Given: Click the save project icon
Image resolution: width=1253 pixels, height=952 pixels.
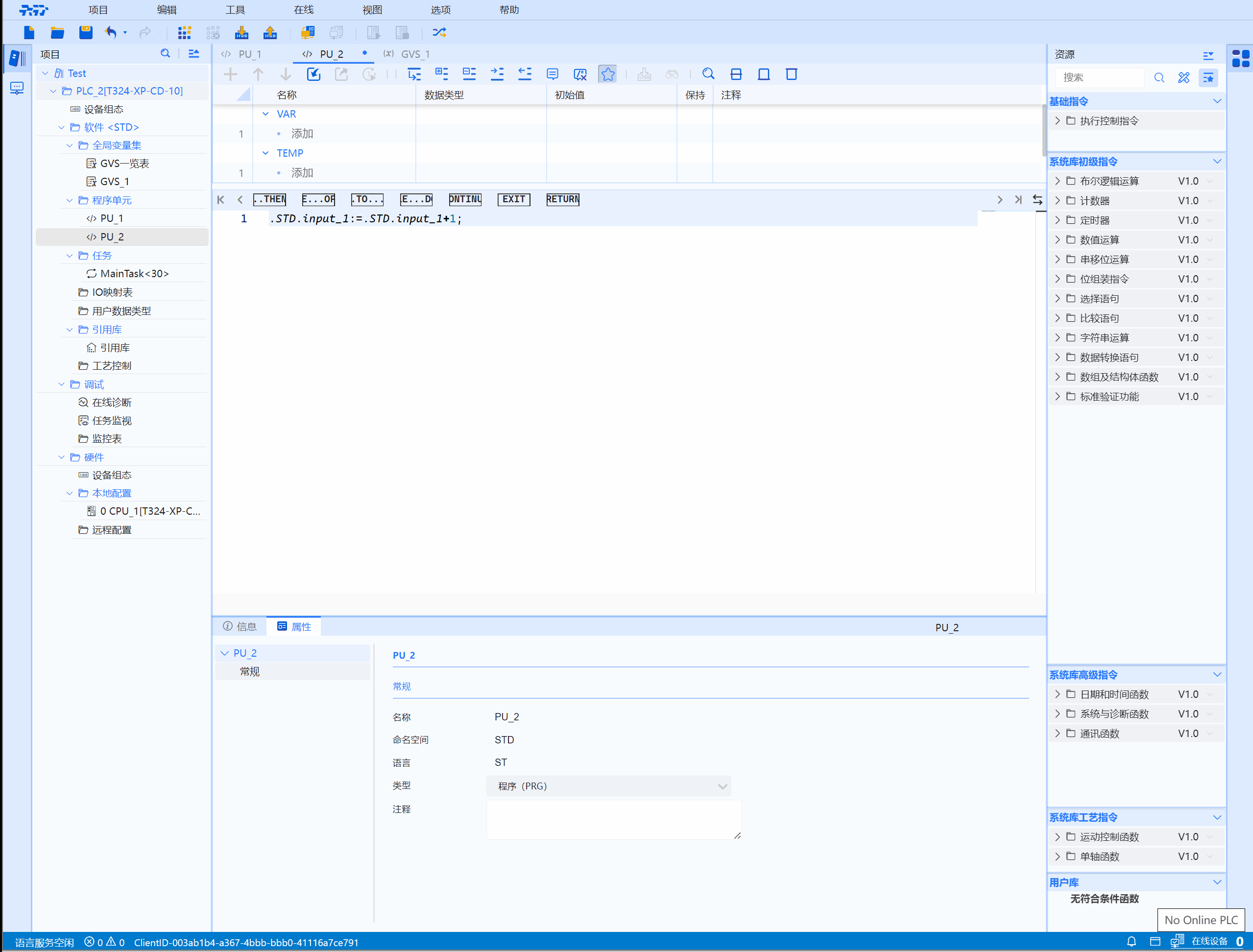Looking at the screenshot, I should [x=86, y=32].
